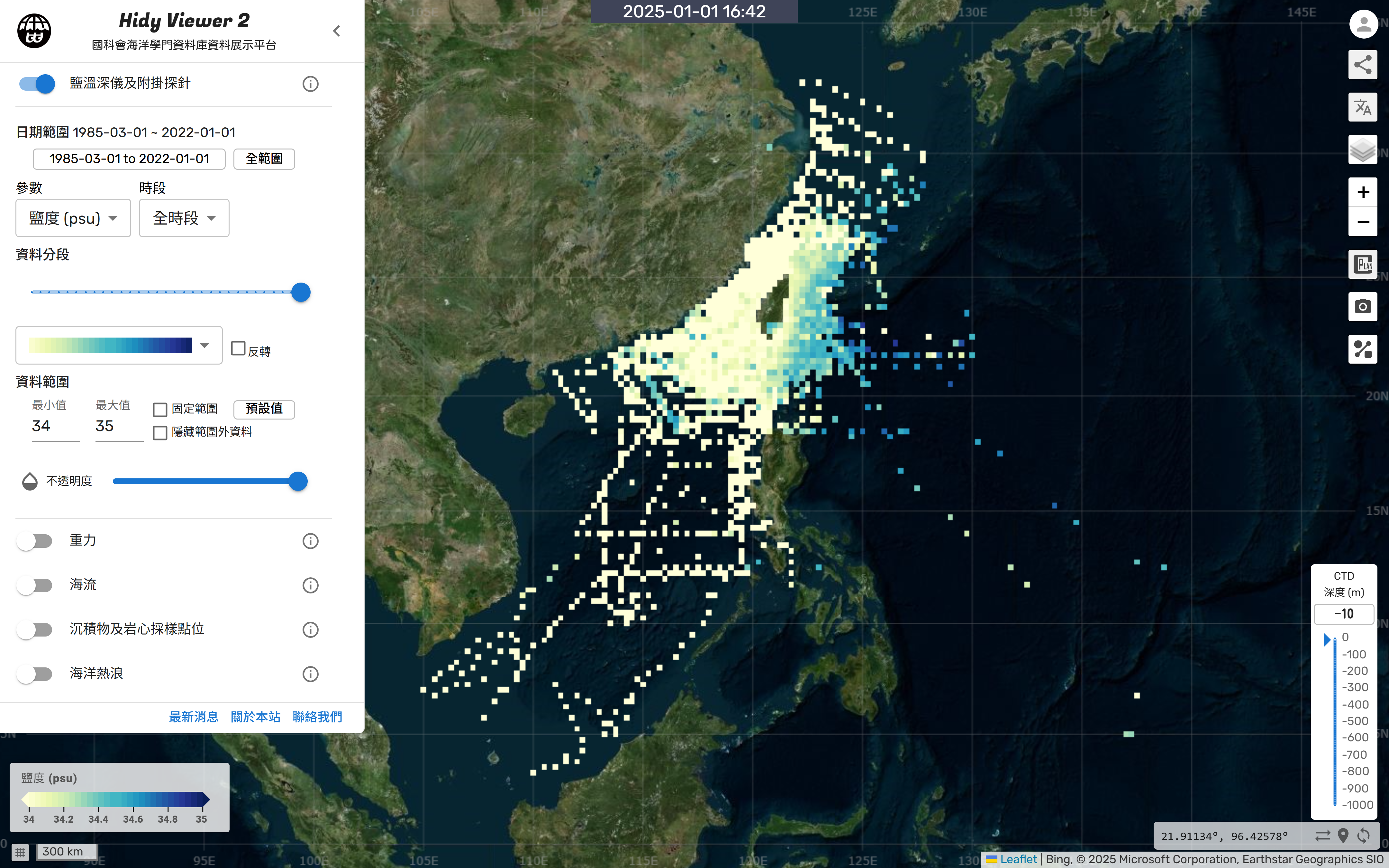
Task: Click the 最大值 field showing 35
Action: tap(119, 427)
